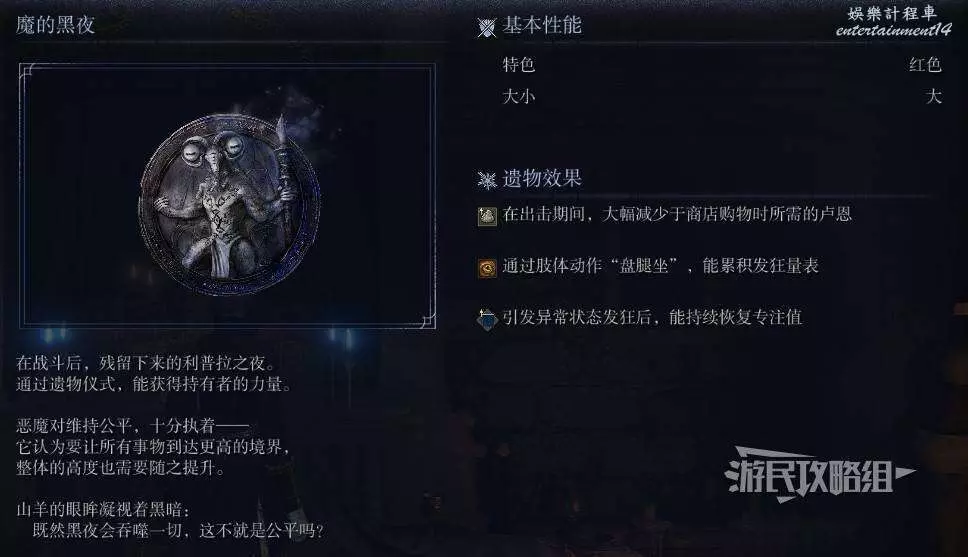Click the 基本性能 section header icon
The width and height of the screenshot is (968, 557).
click(486, 27)
